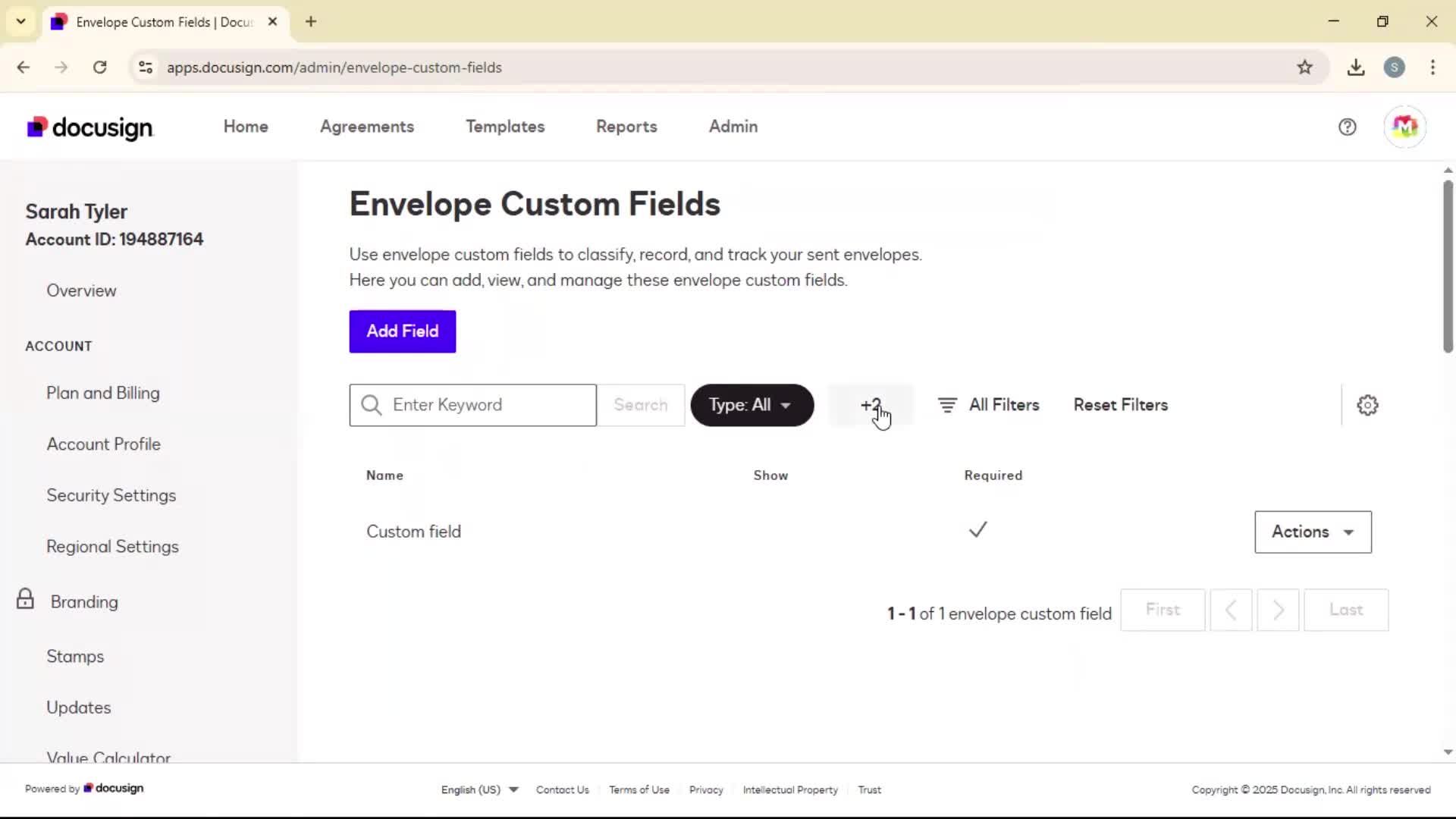Open the Reports menu

click(x=626, y=127)
